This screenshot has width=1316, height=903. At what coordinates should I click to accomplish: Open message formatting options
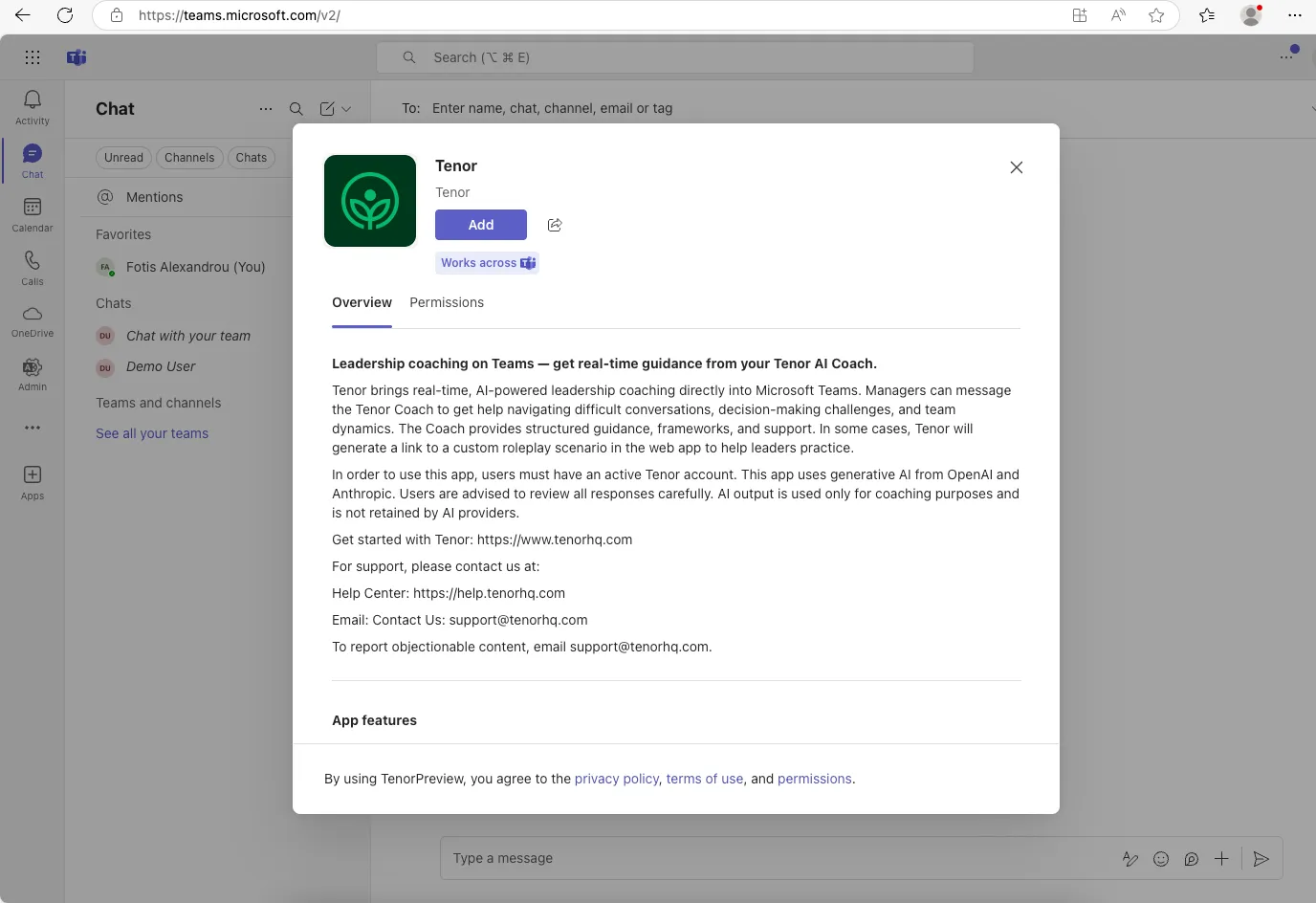click(1130, 859)
